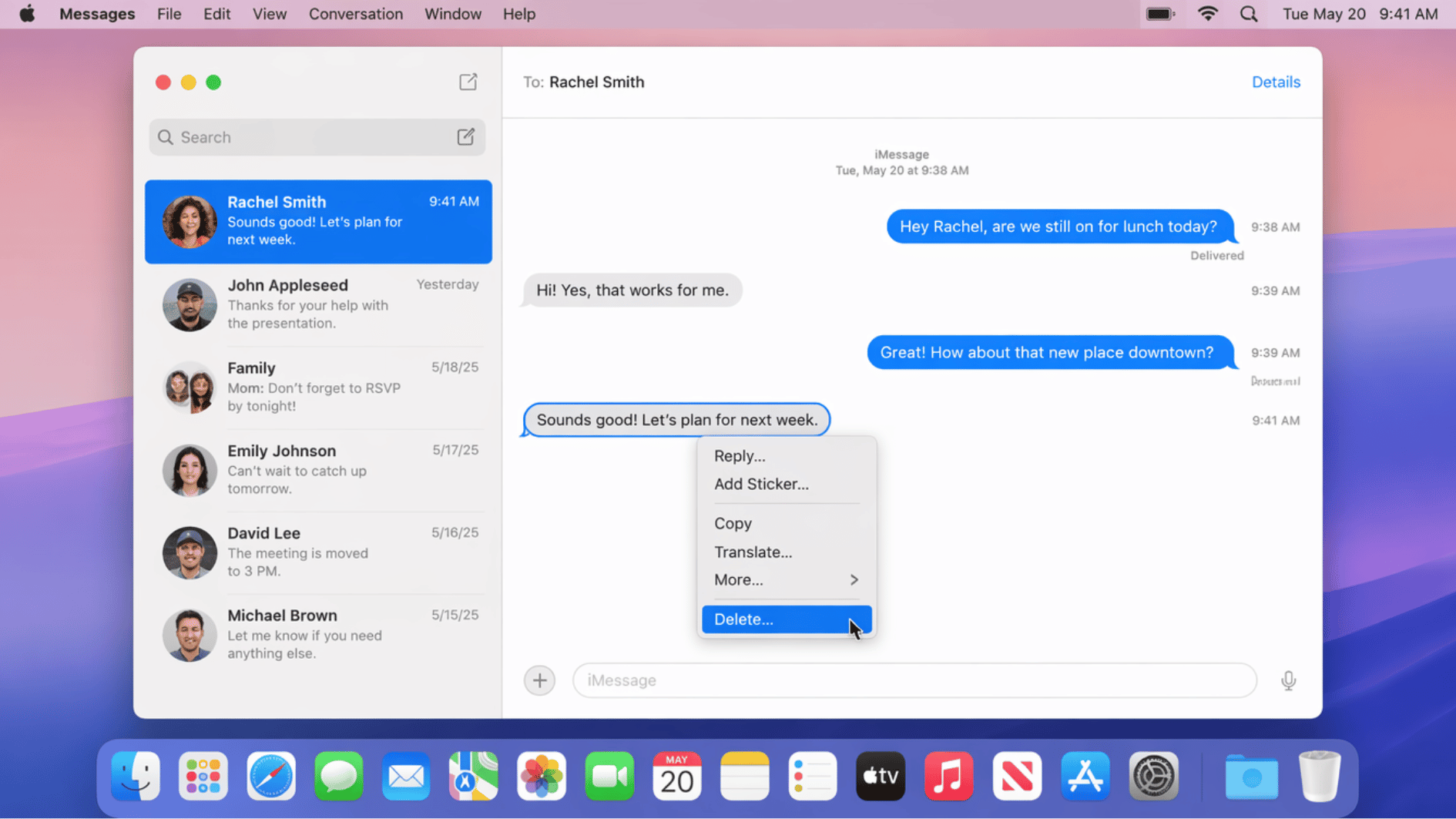Screen dimensions: 1456x819
Task: Click the Search conversations field
Action: coord(317,136)
